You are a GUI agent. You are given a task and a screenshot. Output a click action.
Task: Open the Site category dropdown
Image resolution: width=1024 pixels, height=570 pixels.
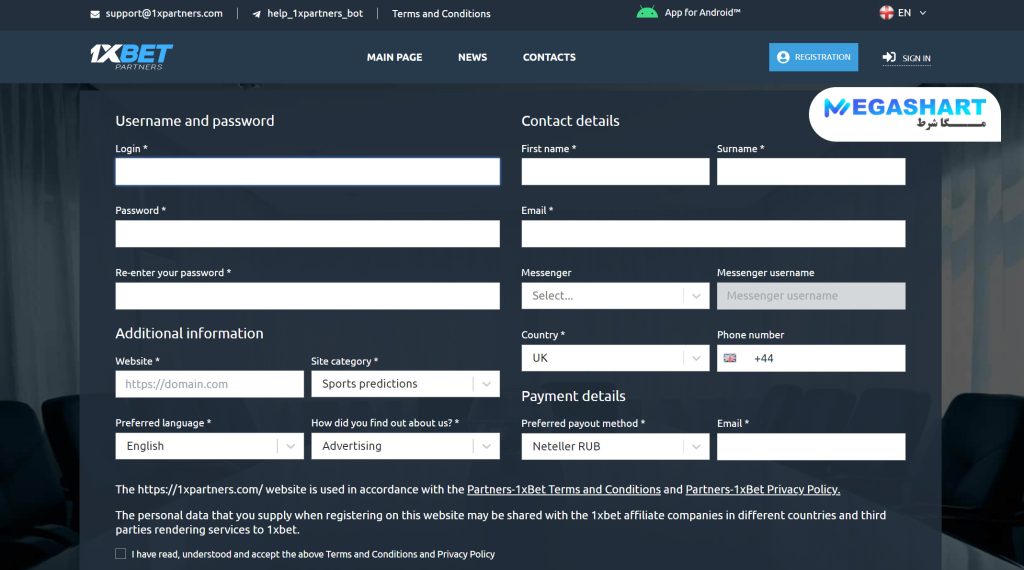pyautogui.click(x=405, y=384)
